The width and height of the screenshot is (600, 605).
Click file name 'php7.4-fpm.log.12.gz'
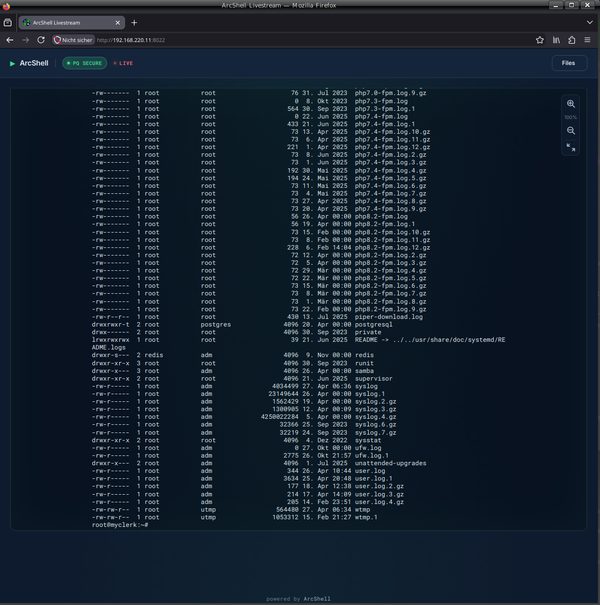click(392, 147)
